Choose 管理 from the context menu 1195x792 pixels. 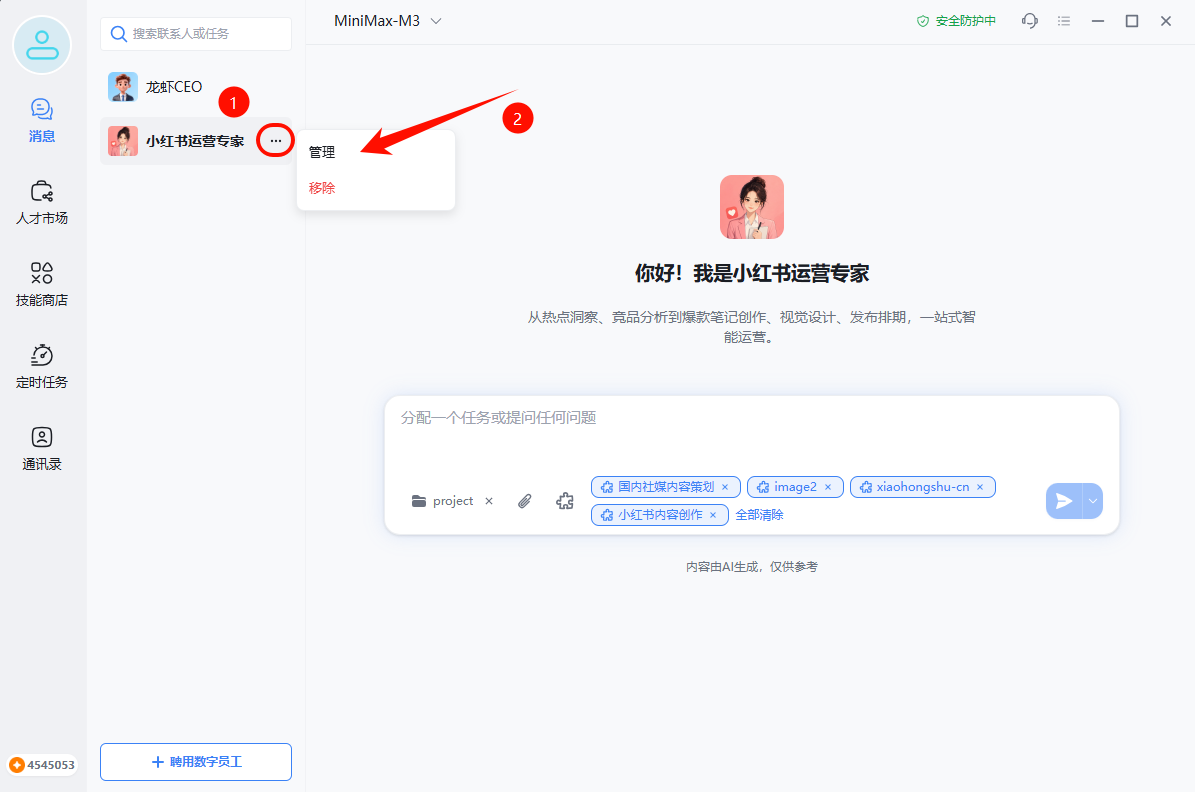(x=322, y=152)
